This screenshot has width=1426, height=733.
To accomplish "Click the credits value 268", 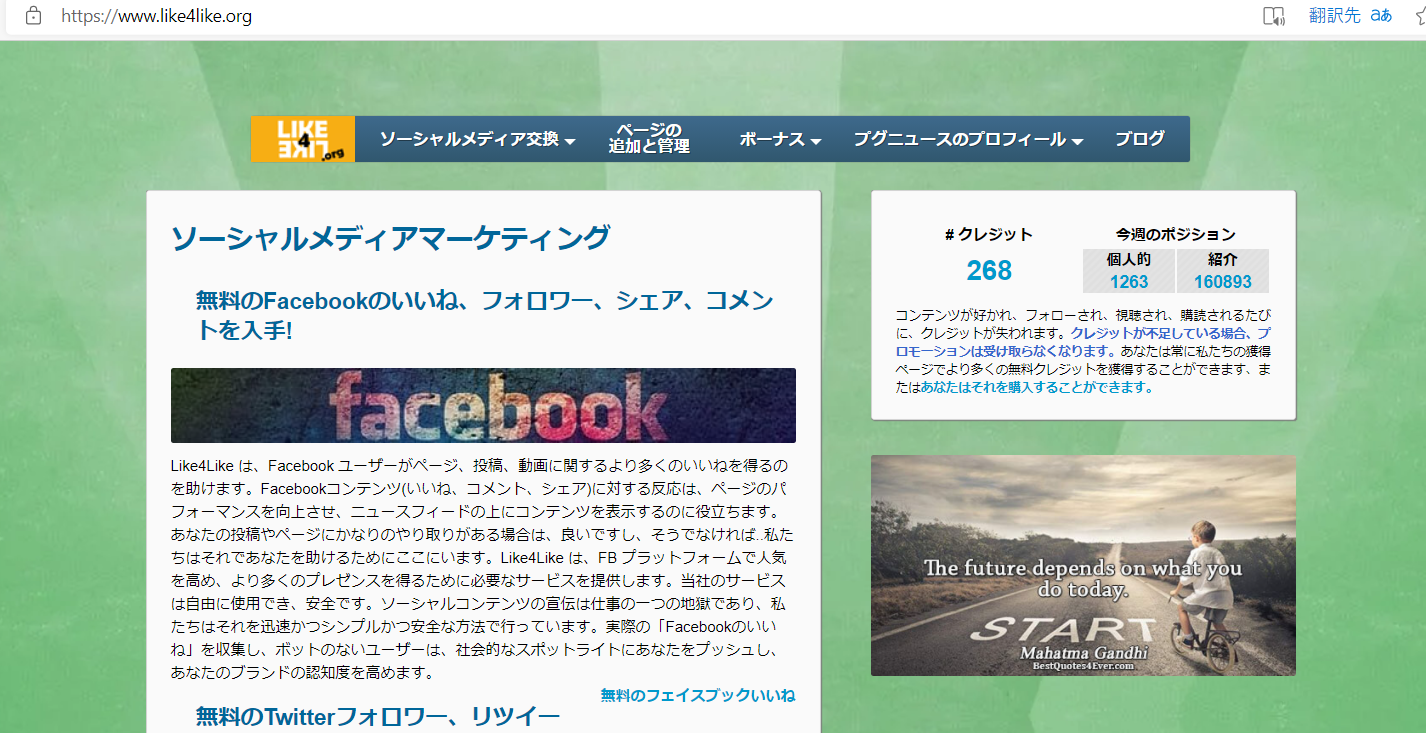I will [989, 271].
